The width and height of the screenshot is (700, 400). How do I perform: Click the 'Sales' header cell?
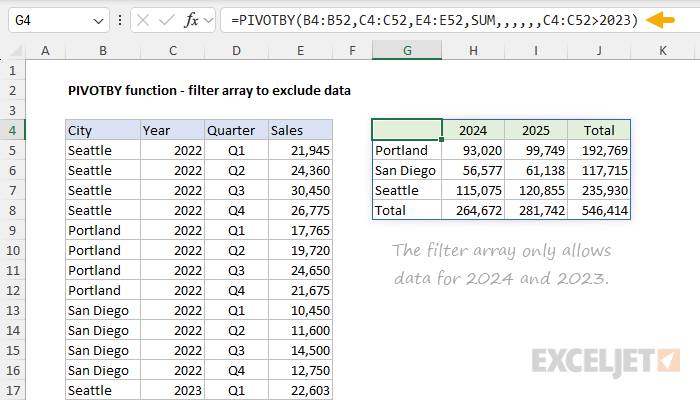click(x=300, y=130)
